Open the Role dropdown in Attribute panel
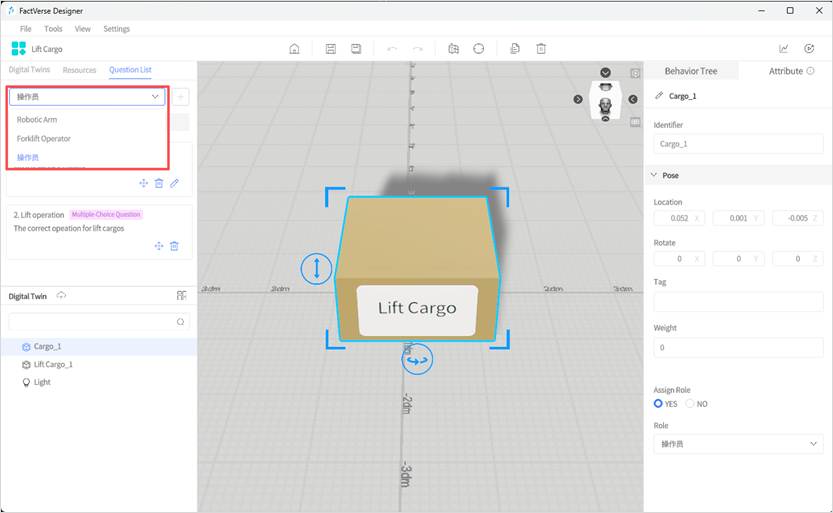 tap(738, 443)
